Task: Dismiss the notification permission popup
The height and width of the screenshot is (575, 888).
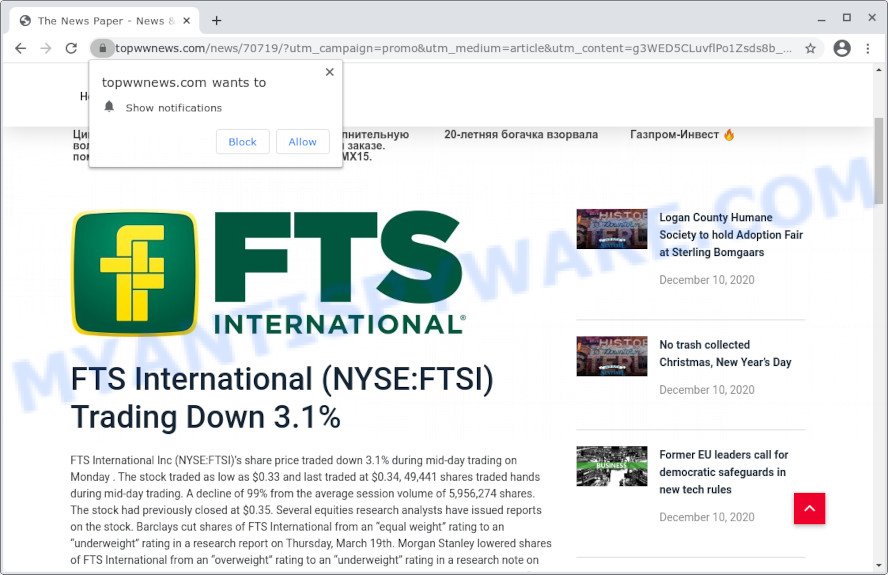Action: (330, 72)
